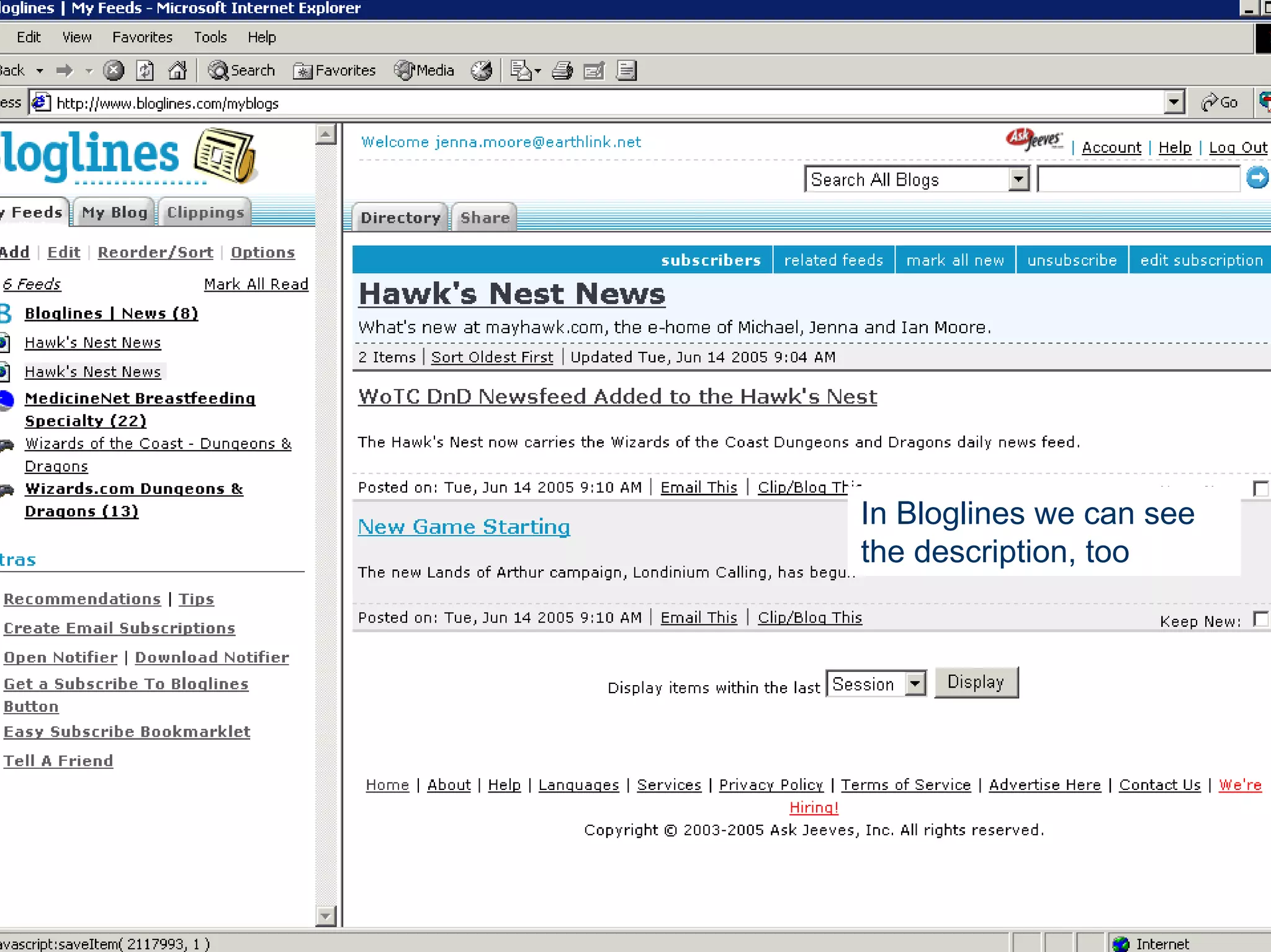Click the blue search arrow button
1271x952 pixels.
[1257, 178]
